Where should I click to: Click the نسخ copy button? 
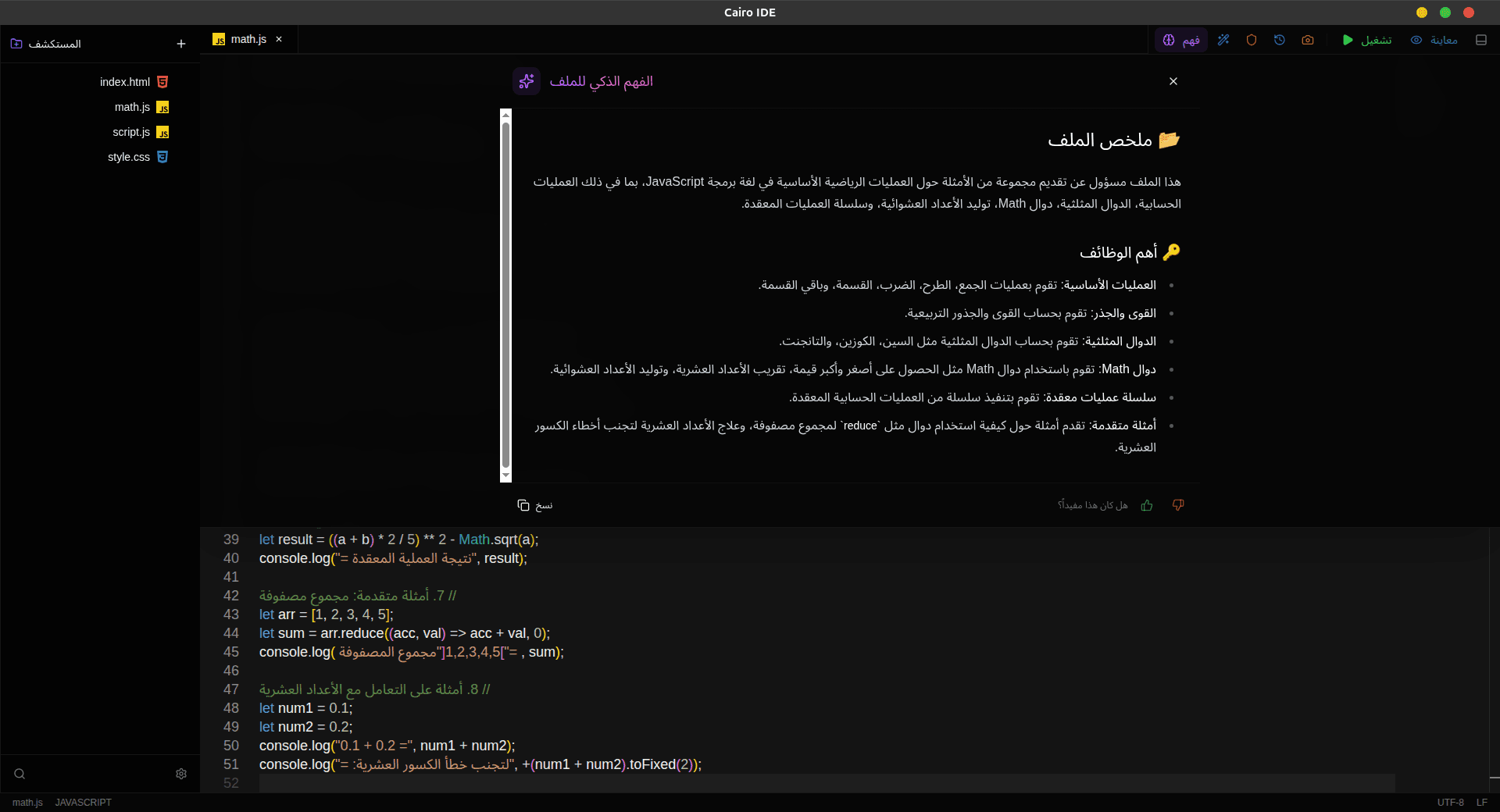click(x=535, y=505)
